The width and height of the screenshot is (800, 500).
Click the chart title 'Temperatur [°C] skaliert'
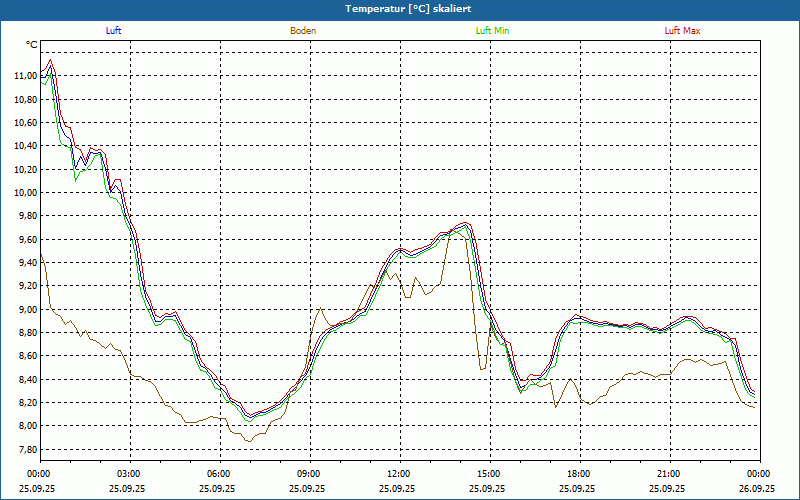400,8
